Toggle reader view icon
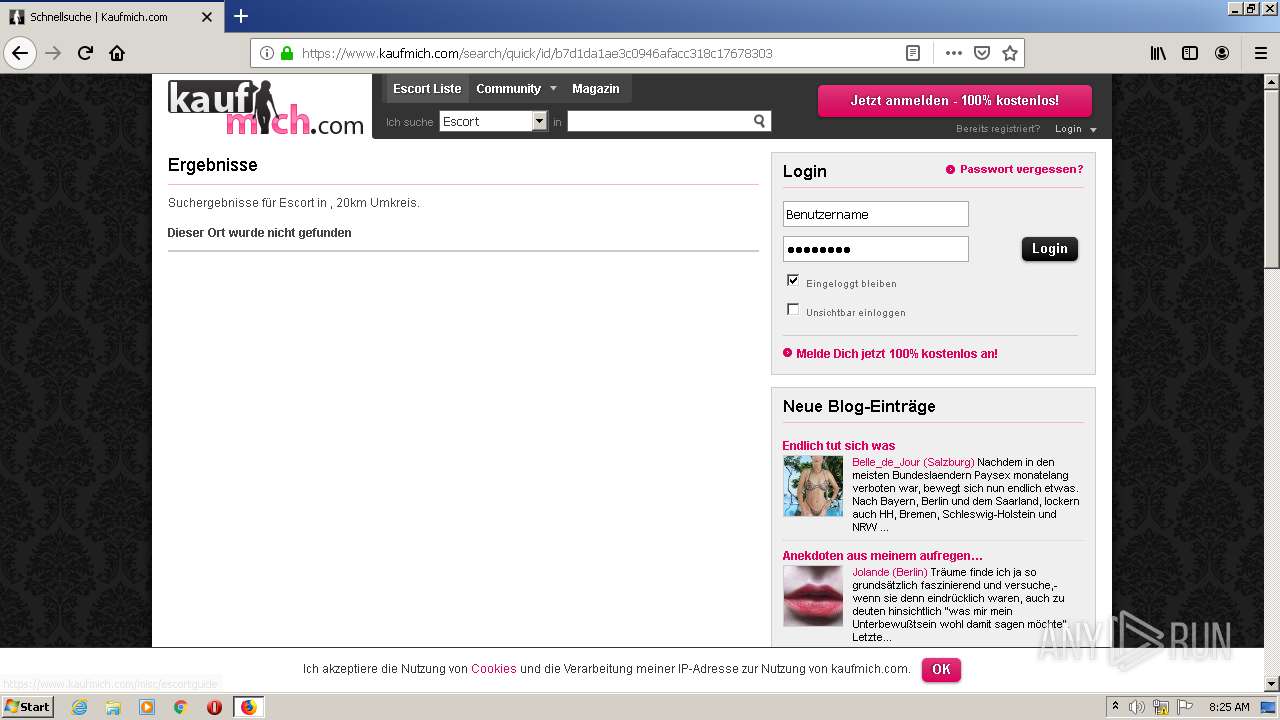 pyautogui.click(x=913, y=53)
